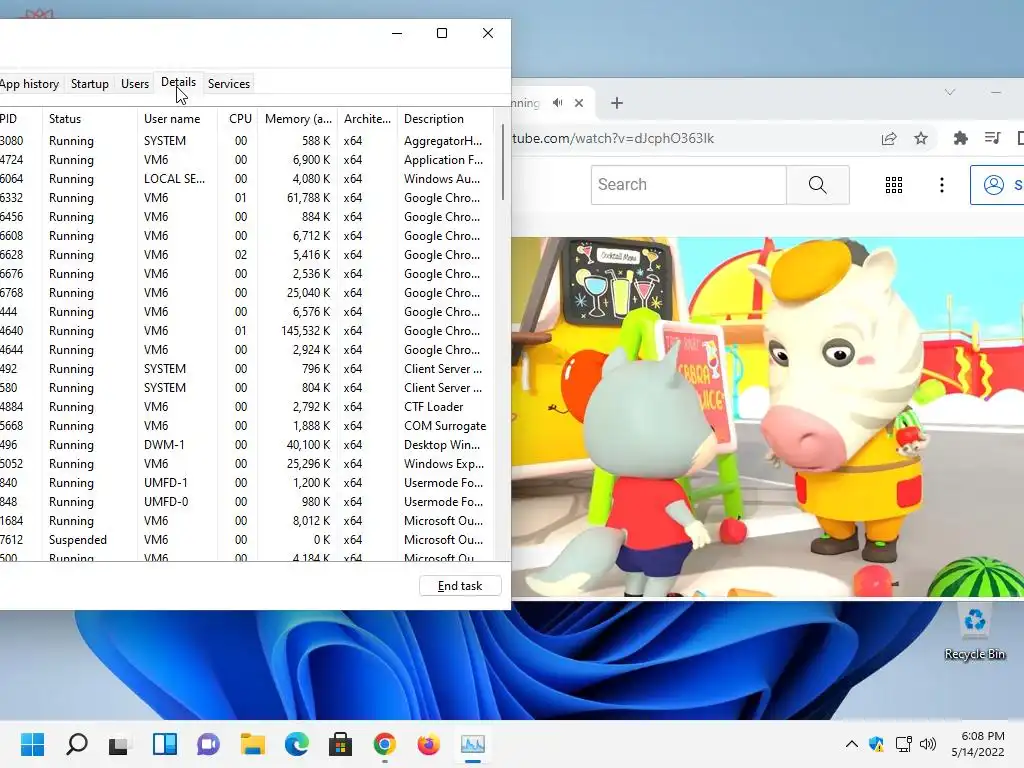Image resolution: width=1024 pixels, height=768 pixels.
Task: Sort by User name column header
Action: 177,119
